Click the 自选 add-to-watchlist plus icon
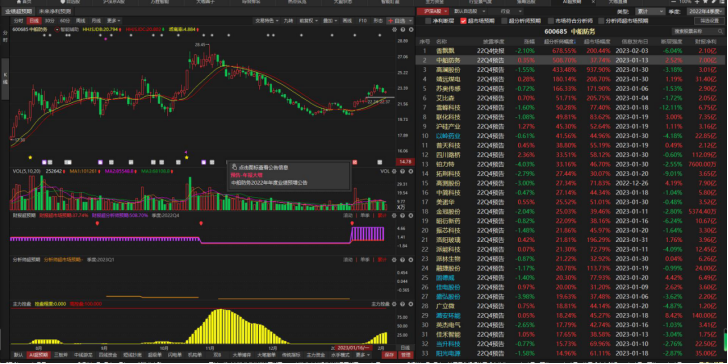Image resolution: width=728 pixels, height=364 pixels. click(390, 21)
